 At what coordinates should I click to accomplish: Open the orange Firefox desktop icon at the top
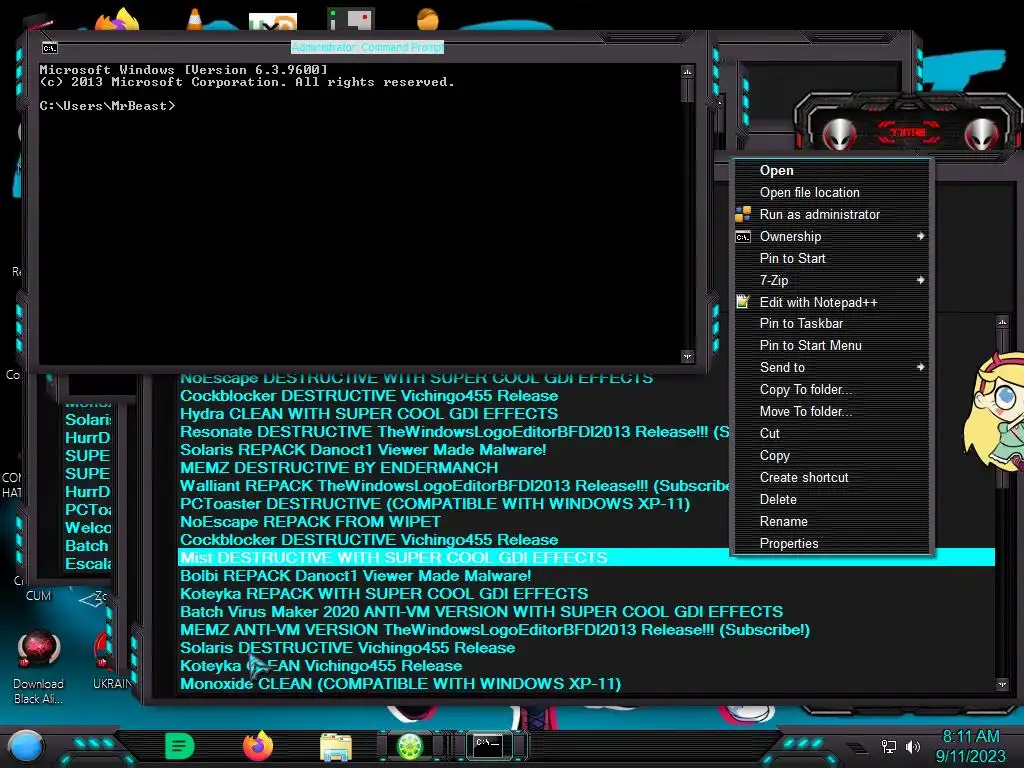(x=118, y=19)
